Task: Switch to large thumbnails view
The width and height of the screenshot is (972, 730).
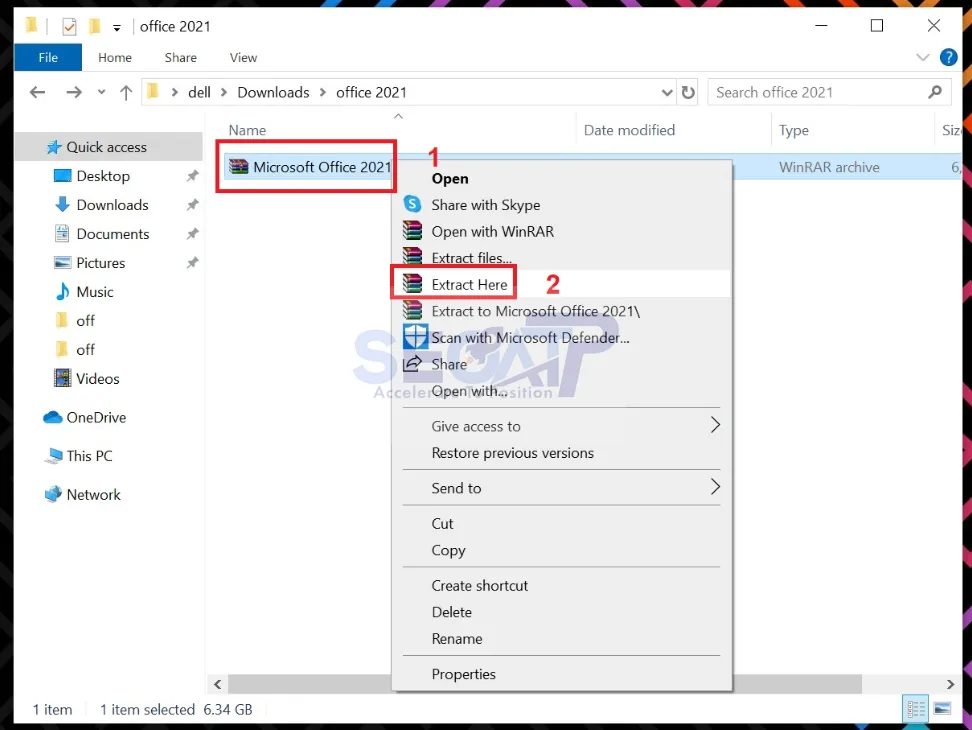Action: 942,709
